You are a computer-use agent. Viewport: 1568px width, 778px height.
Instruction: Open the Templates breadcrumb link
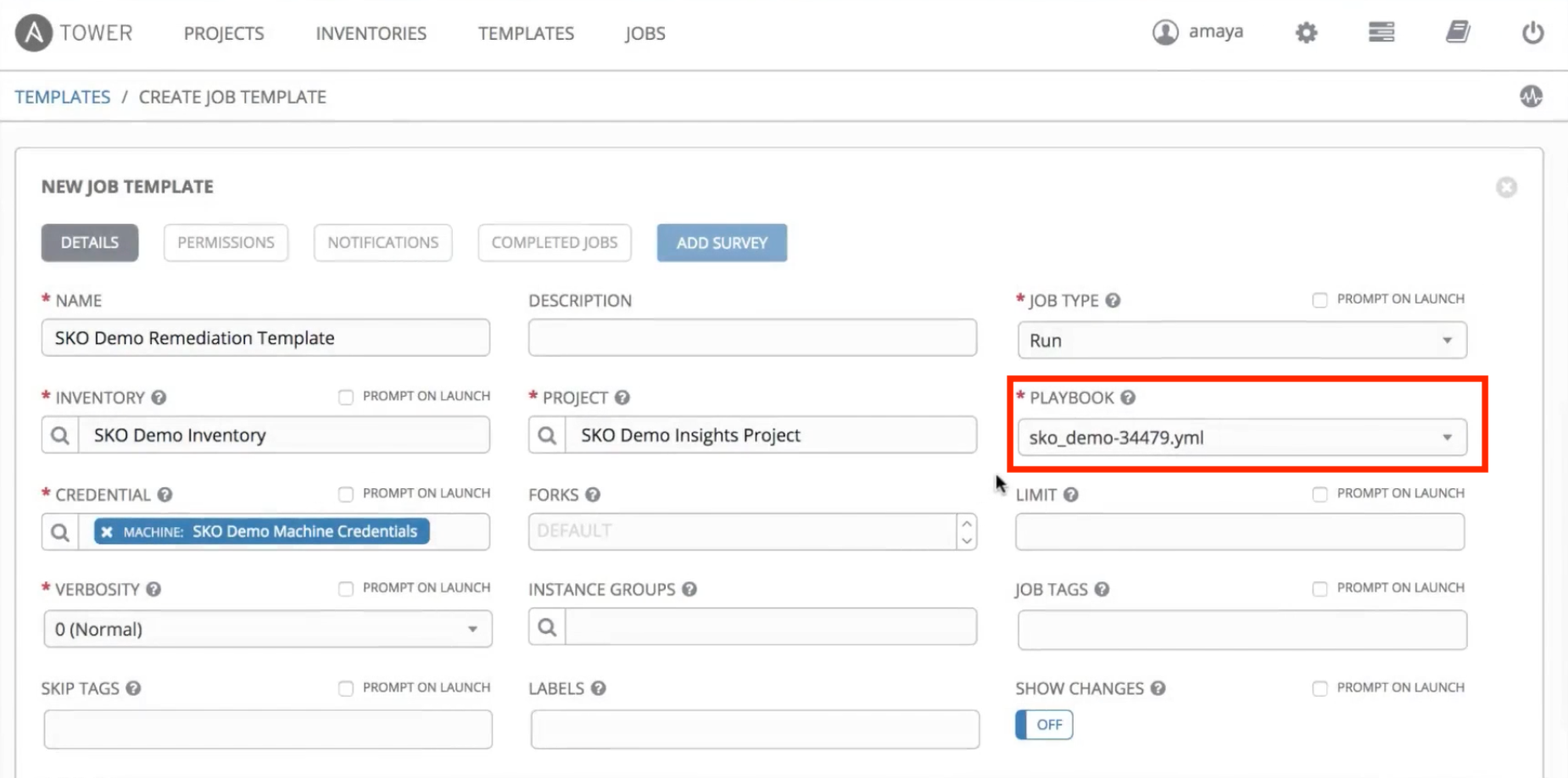62,96
